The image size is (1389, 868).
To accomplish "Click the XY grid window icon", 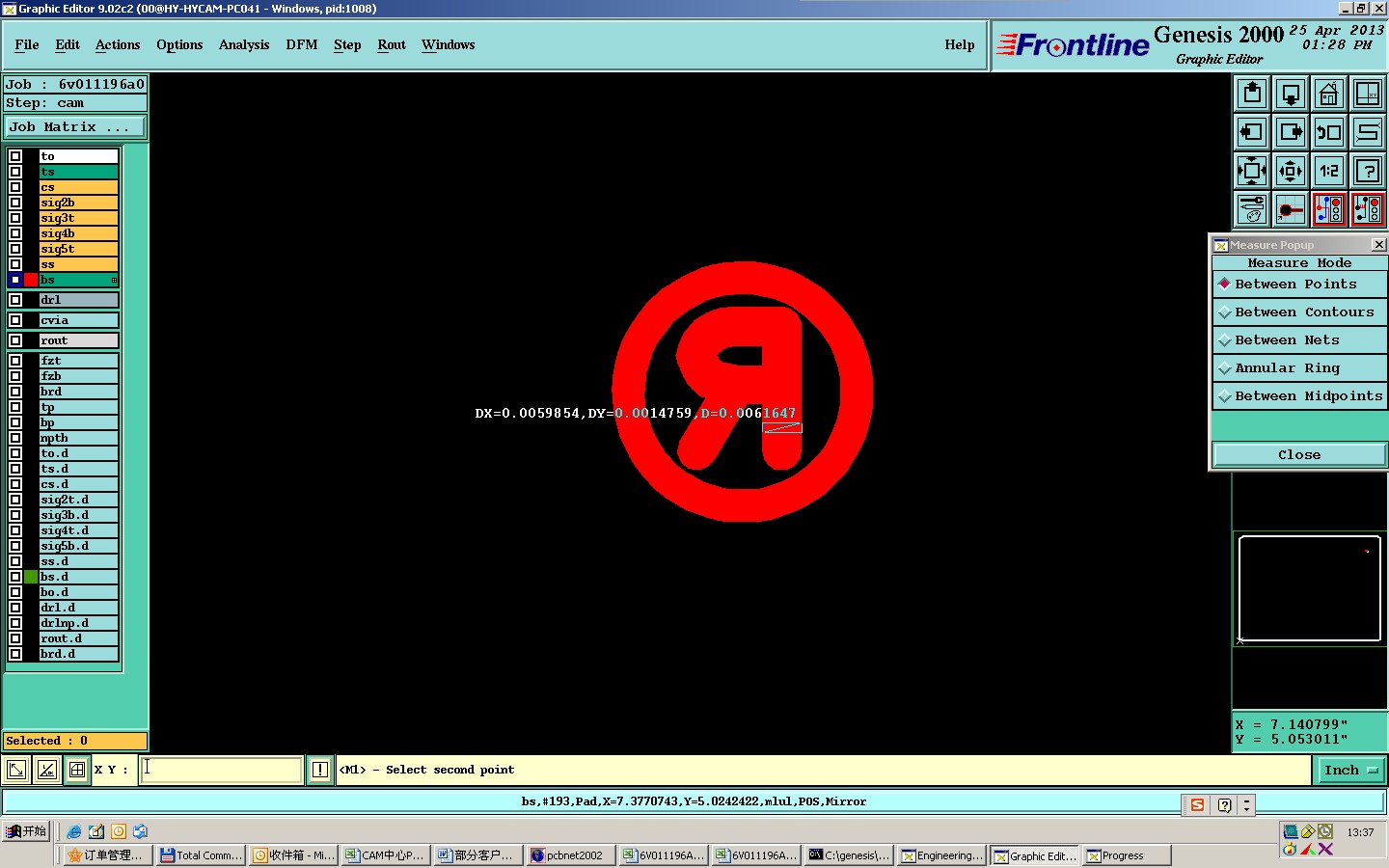I will pyautogui.click(x=1368, y=94).
